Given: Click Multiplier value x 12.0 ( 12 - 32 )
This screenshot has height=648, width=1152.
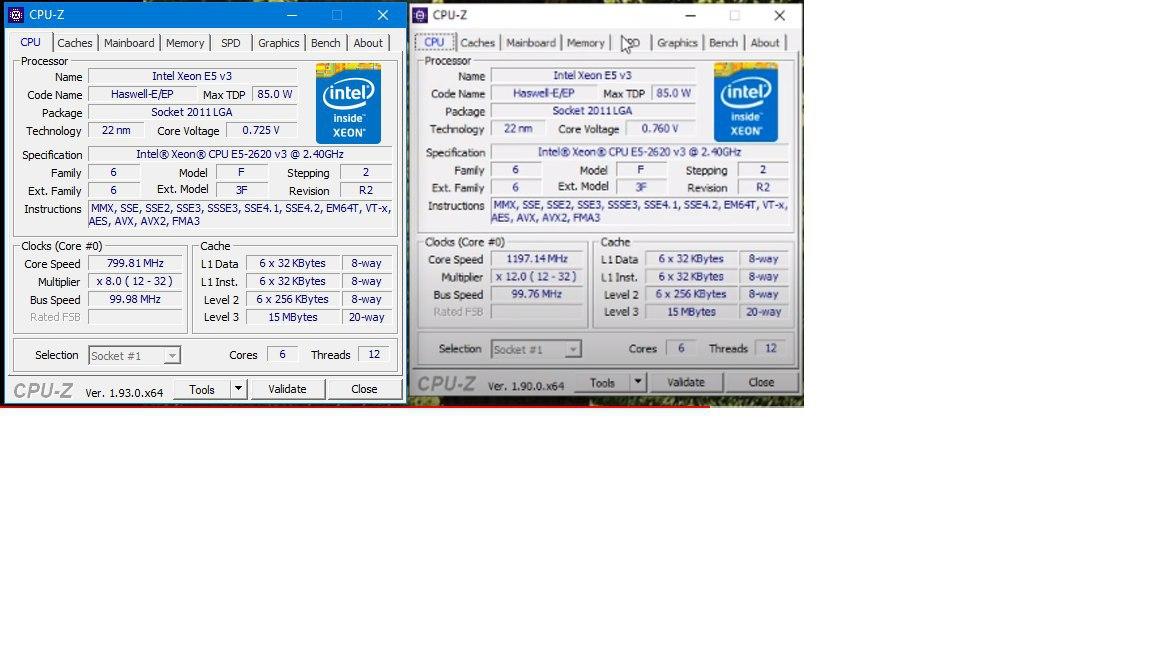Looking at the screenshot, I should (x=537, y=277).
